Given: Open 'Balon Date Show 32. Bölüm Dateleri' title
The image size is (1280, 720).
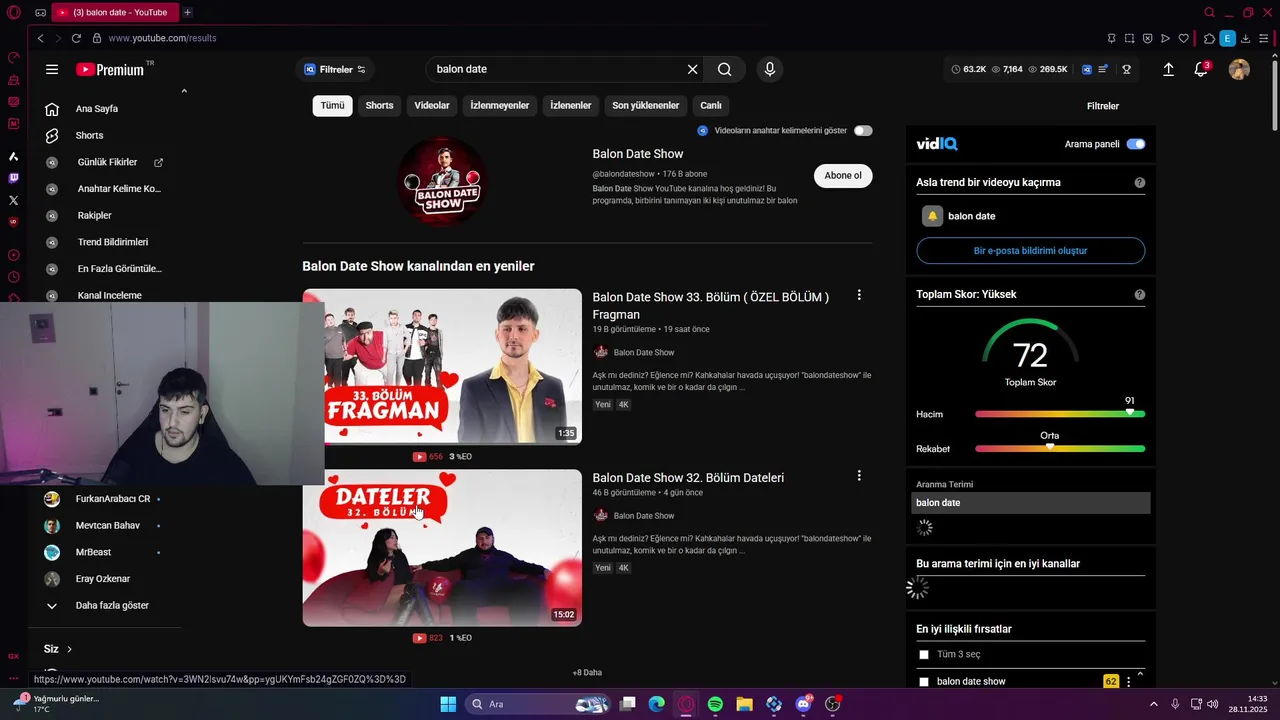Looking at the screenshot, I should click(688, 478).
